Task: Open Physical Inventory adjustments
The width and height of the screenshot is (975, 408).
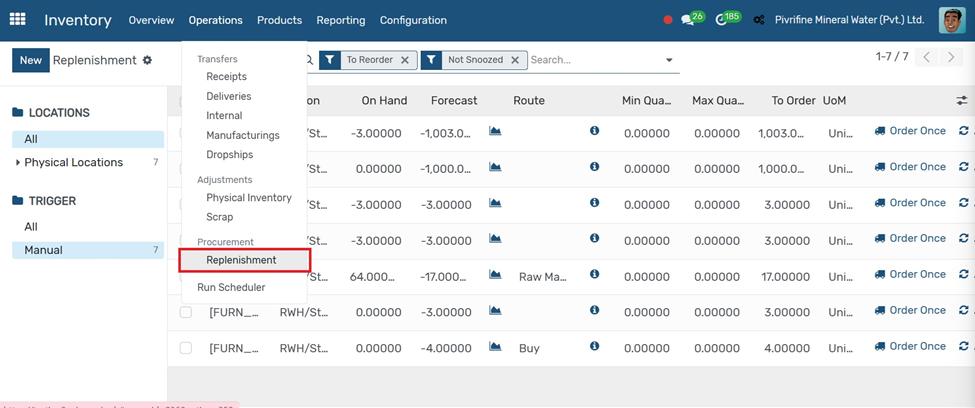Action: [249, 198]
